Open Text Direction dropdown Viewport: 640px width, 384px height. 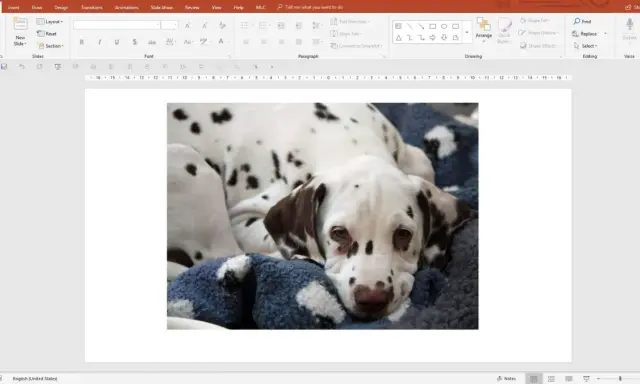click(x=350, y=21)
